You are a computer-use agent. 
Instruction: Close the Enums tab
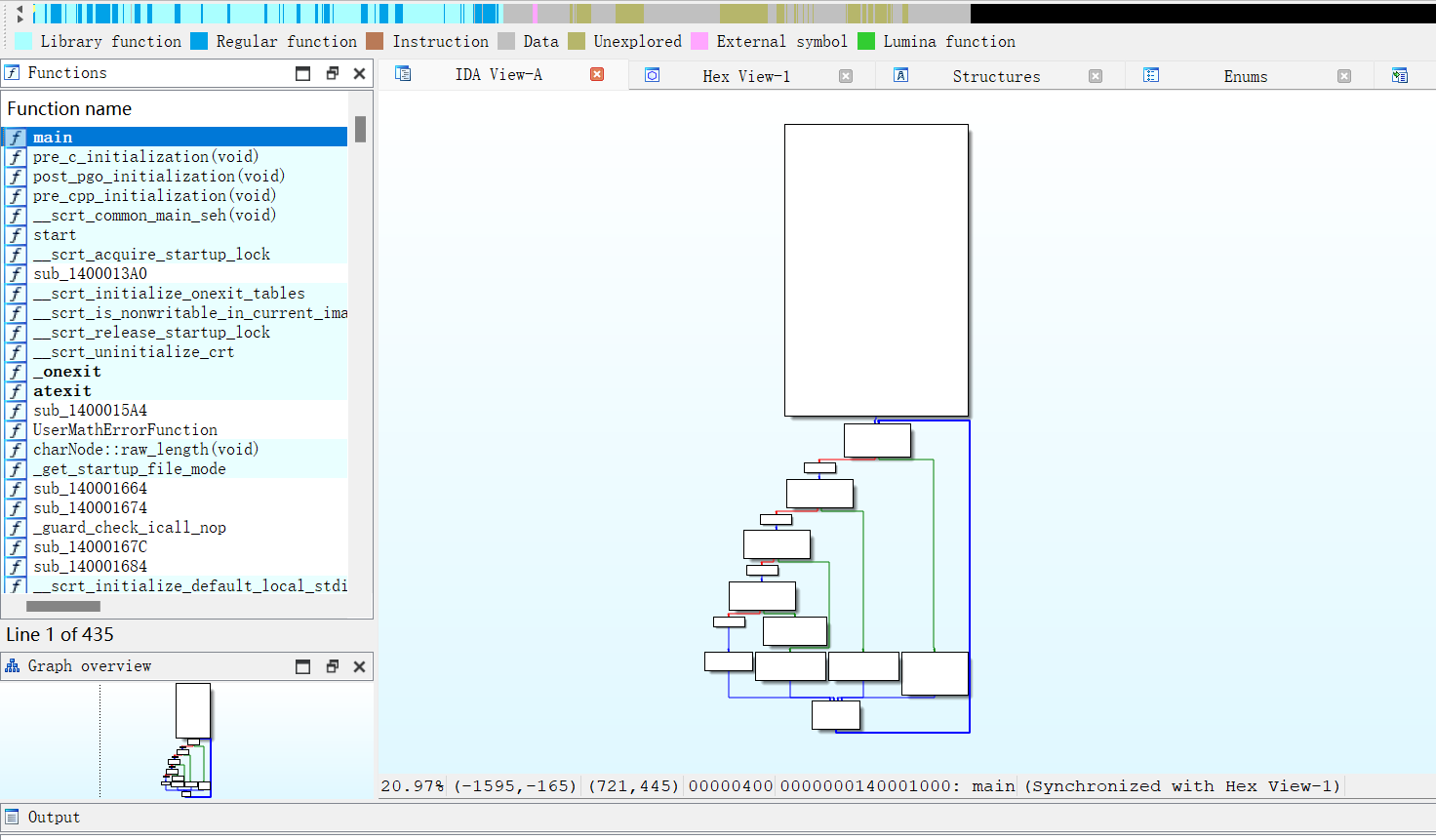point(1344,76)
